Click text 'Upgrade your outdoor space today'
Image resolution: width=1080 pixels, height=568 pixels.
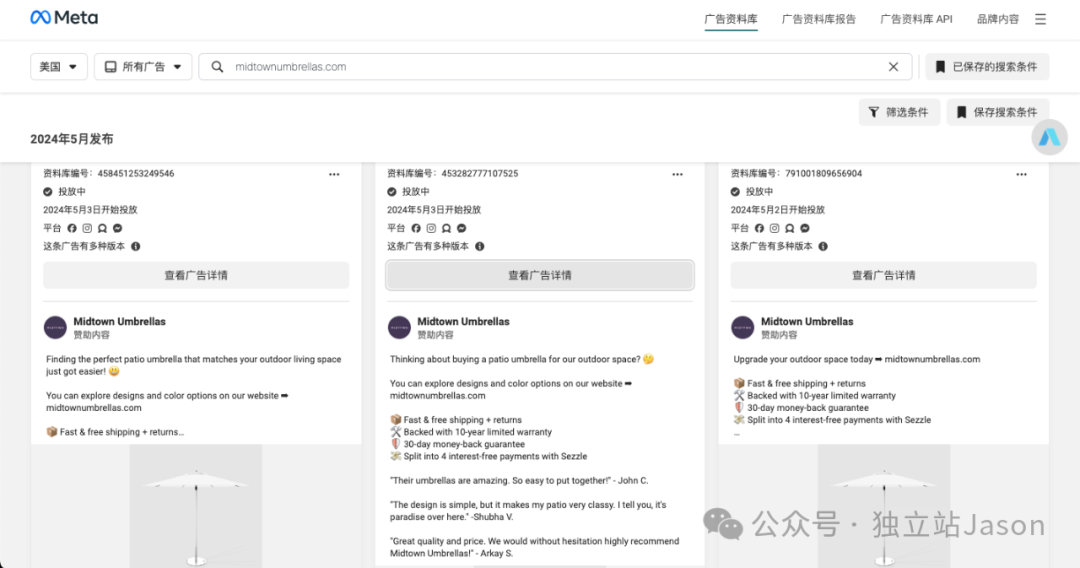coord(803,359)
